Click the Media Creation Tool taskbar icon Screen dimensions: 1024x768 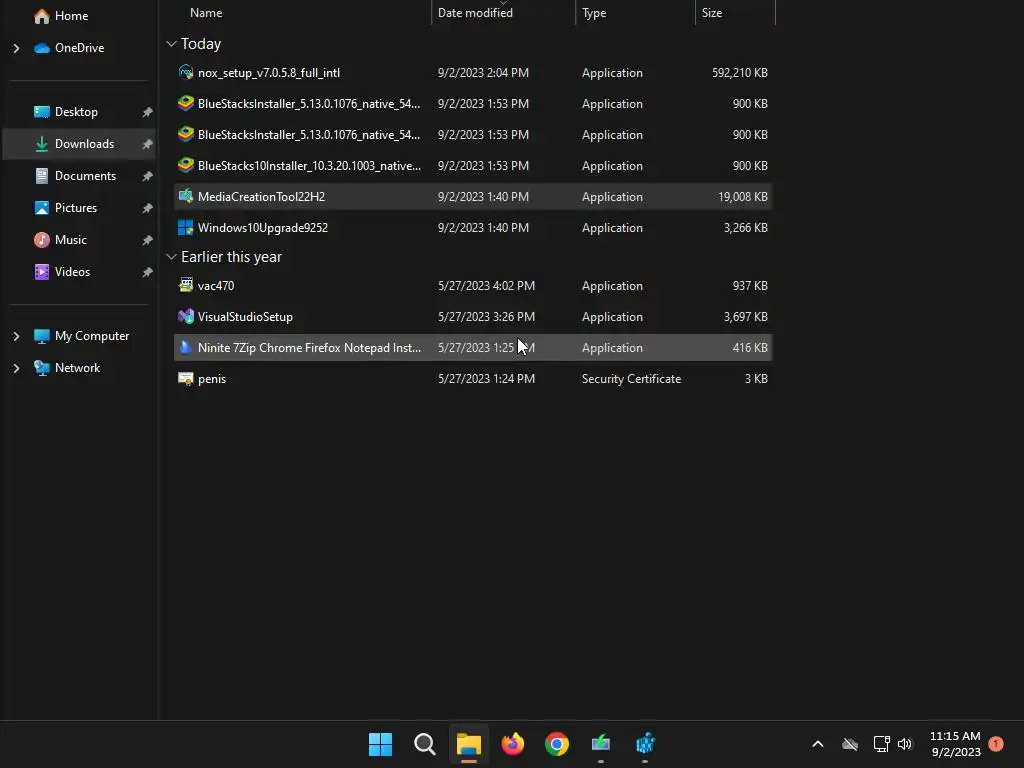coord(601,744)
